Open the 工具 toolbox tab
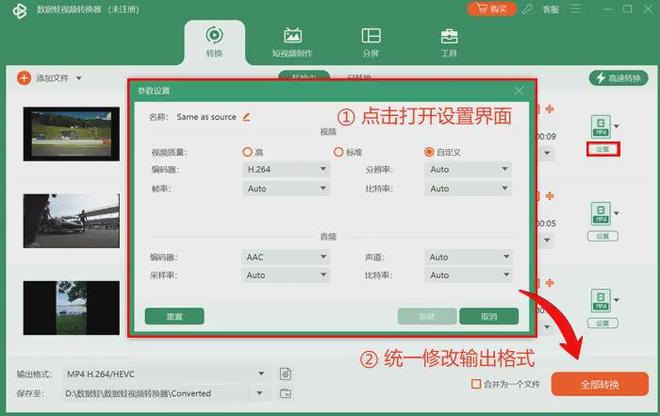The height and width of the screenshot is (416, 660). (x=449, y=42)
